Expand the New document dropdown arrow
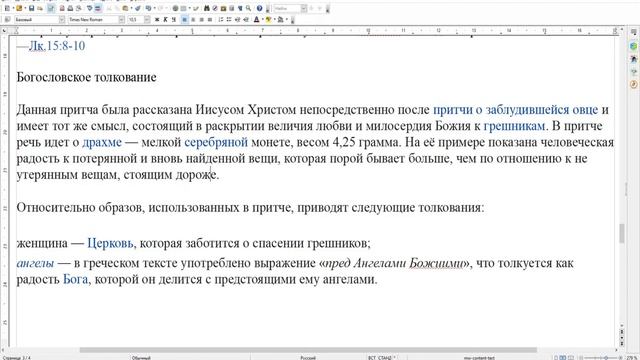This screenshot has height=360, width=640. (x=13, y=8)
